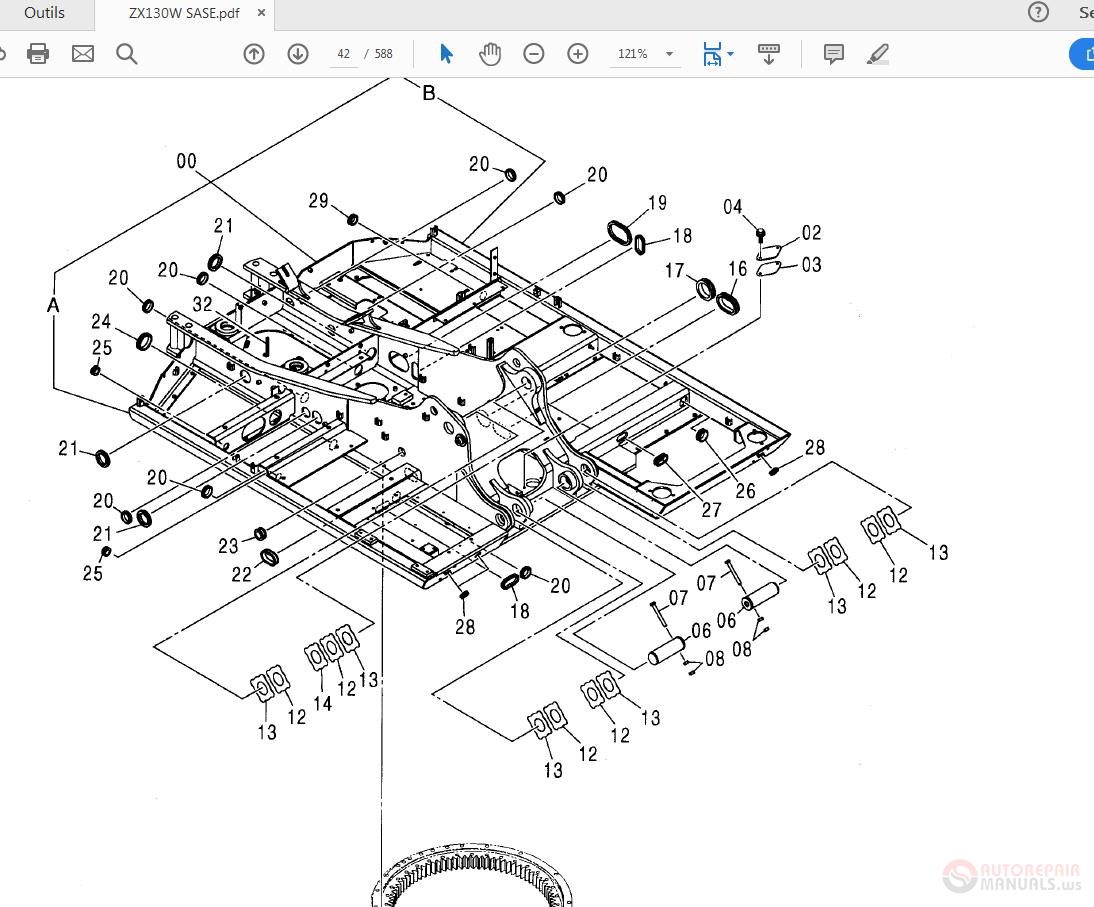The width and height of the screenshot is (1094, 907).
Task: Close the ZX130W SASE.pdf tab
Action: tap(261, 13)
